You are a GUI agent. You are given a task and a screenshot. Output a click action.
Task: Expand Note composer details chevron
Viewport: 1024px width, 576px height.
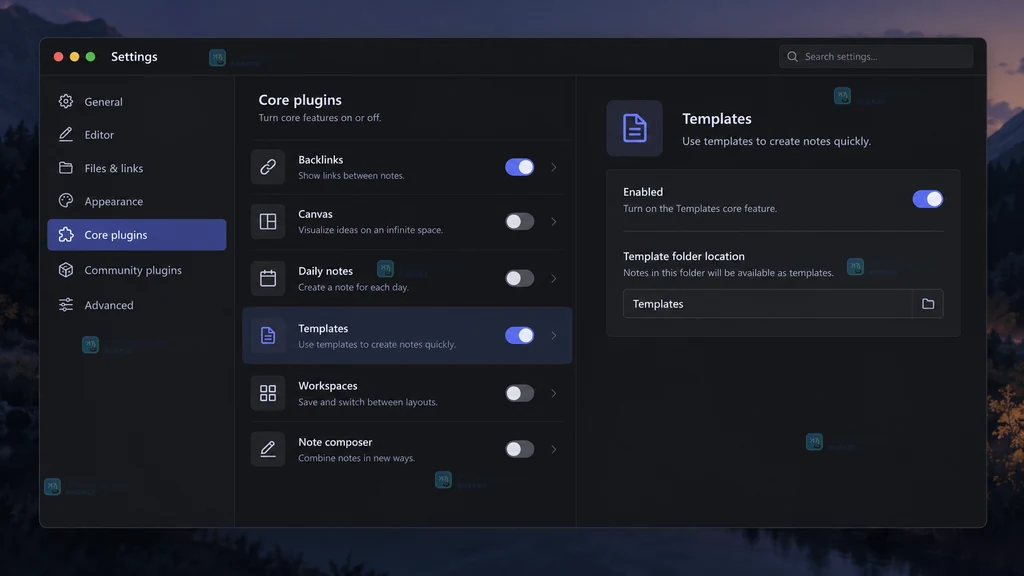[x=554, y=449]
